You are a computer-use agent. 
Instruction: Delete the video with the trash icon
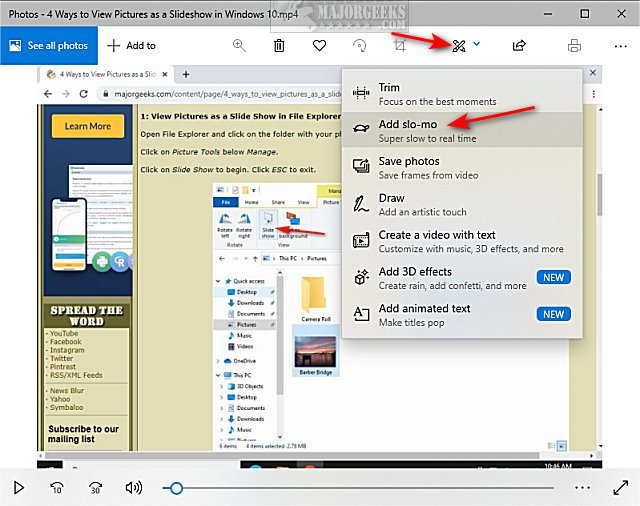pyautogui.click(x=279, y=45)
